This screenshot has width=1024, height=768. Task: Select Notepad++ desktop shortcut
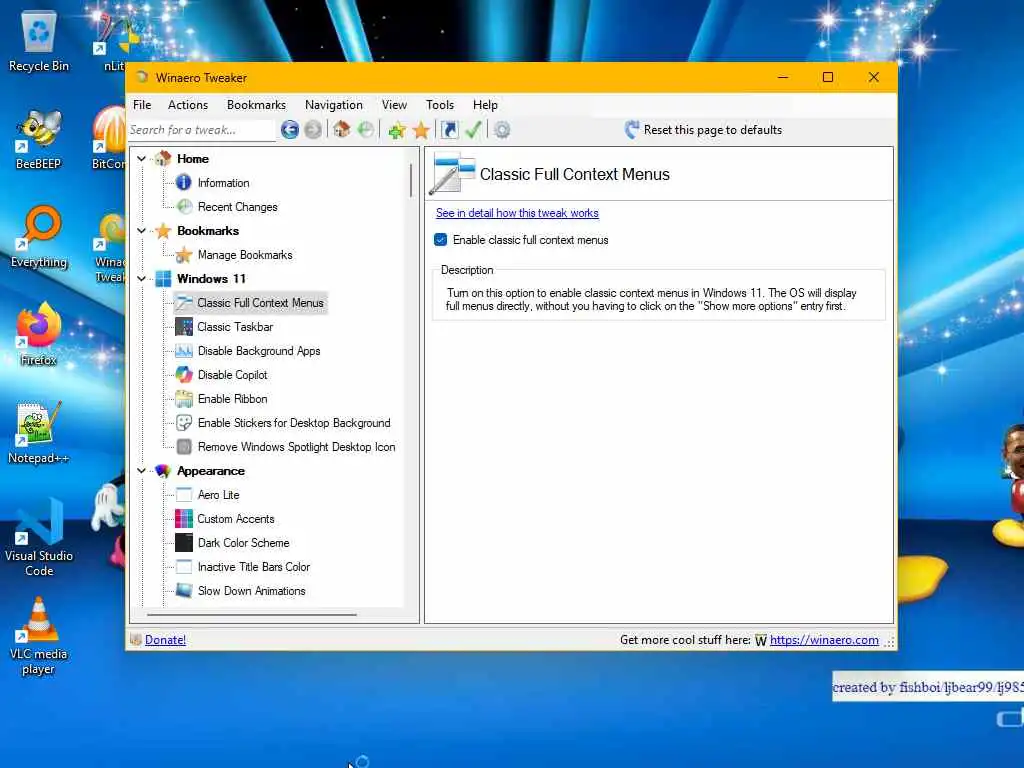pos(39,433)
